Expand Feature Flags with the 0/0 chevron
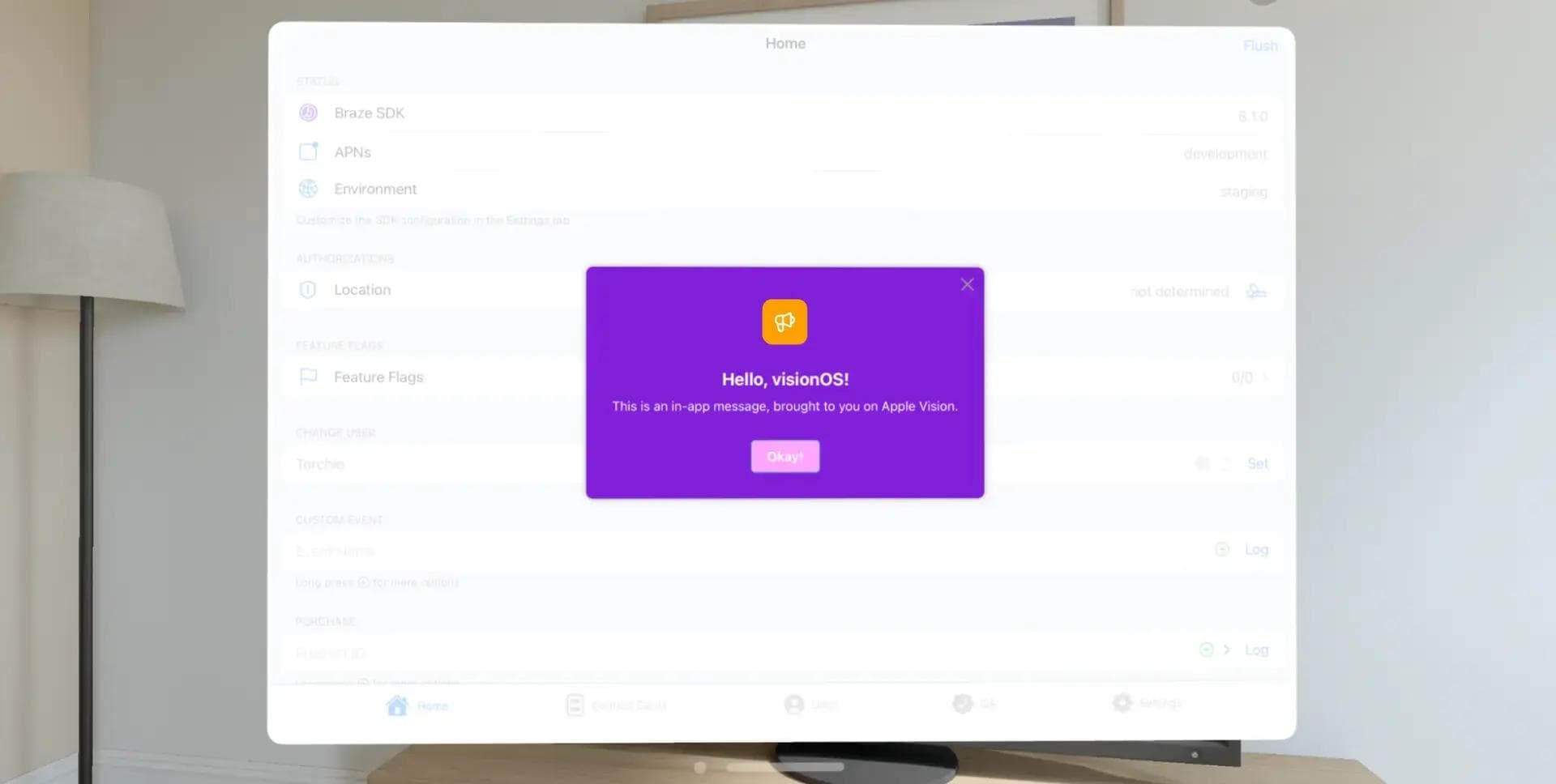 point(1264,377)
